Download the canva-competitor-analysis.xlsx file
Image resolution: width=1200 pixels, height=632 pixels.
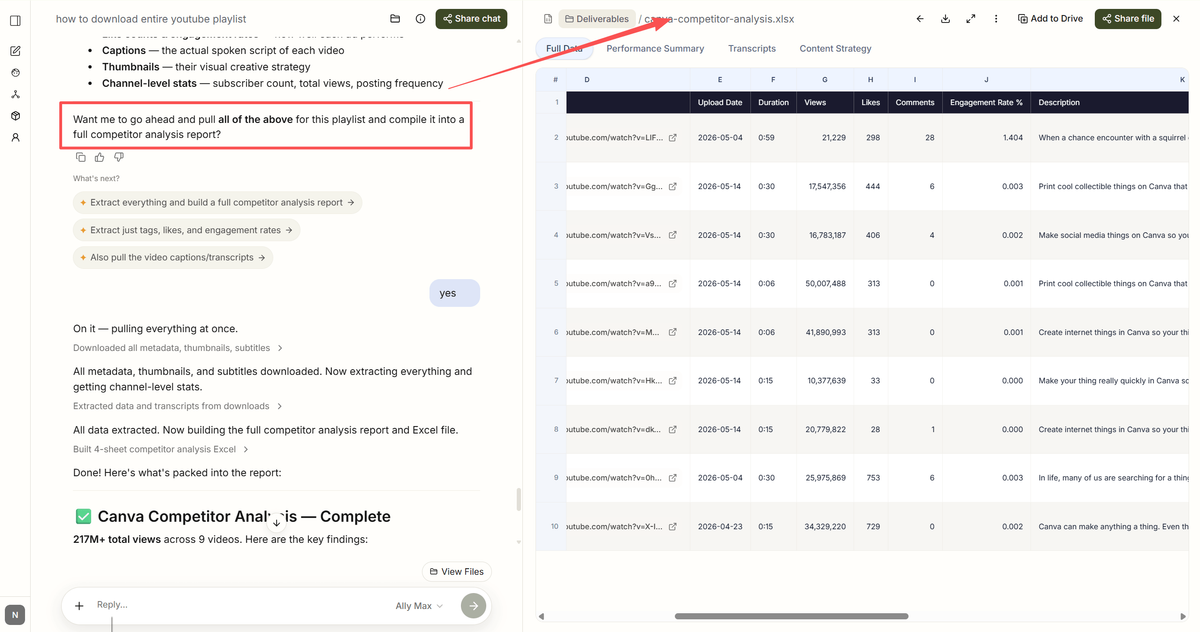pyautogui.click(x=946, y=19)
